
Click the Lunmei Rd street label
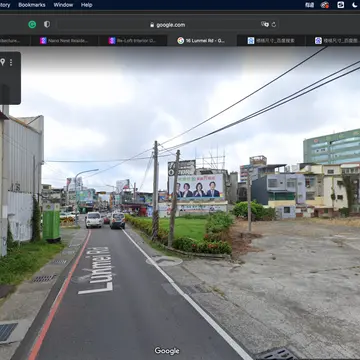click(96, 270)
